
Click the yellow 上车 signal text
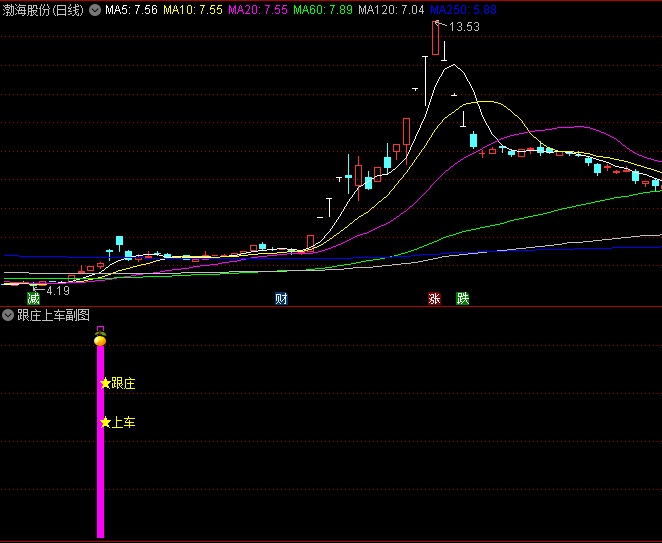(x=123, y=422)
